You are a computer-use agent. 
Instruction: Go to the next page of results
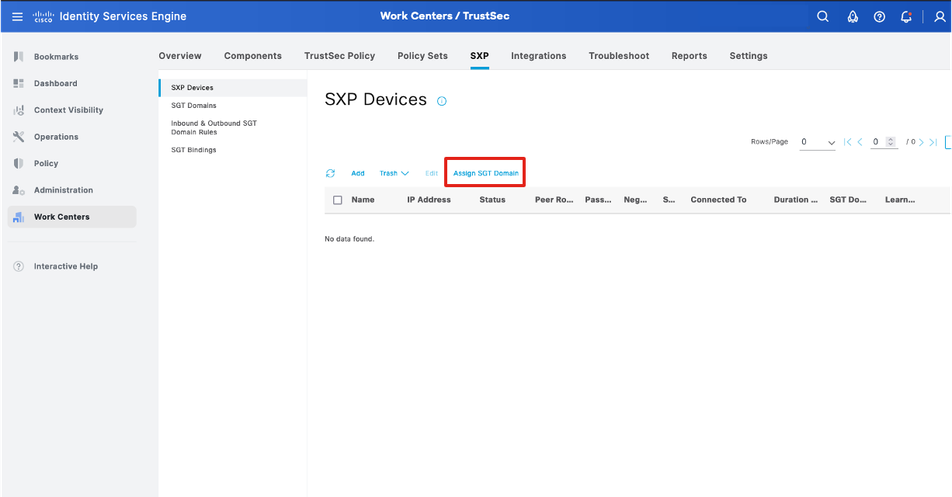click(x=921, y=142)
